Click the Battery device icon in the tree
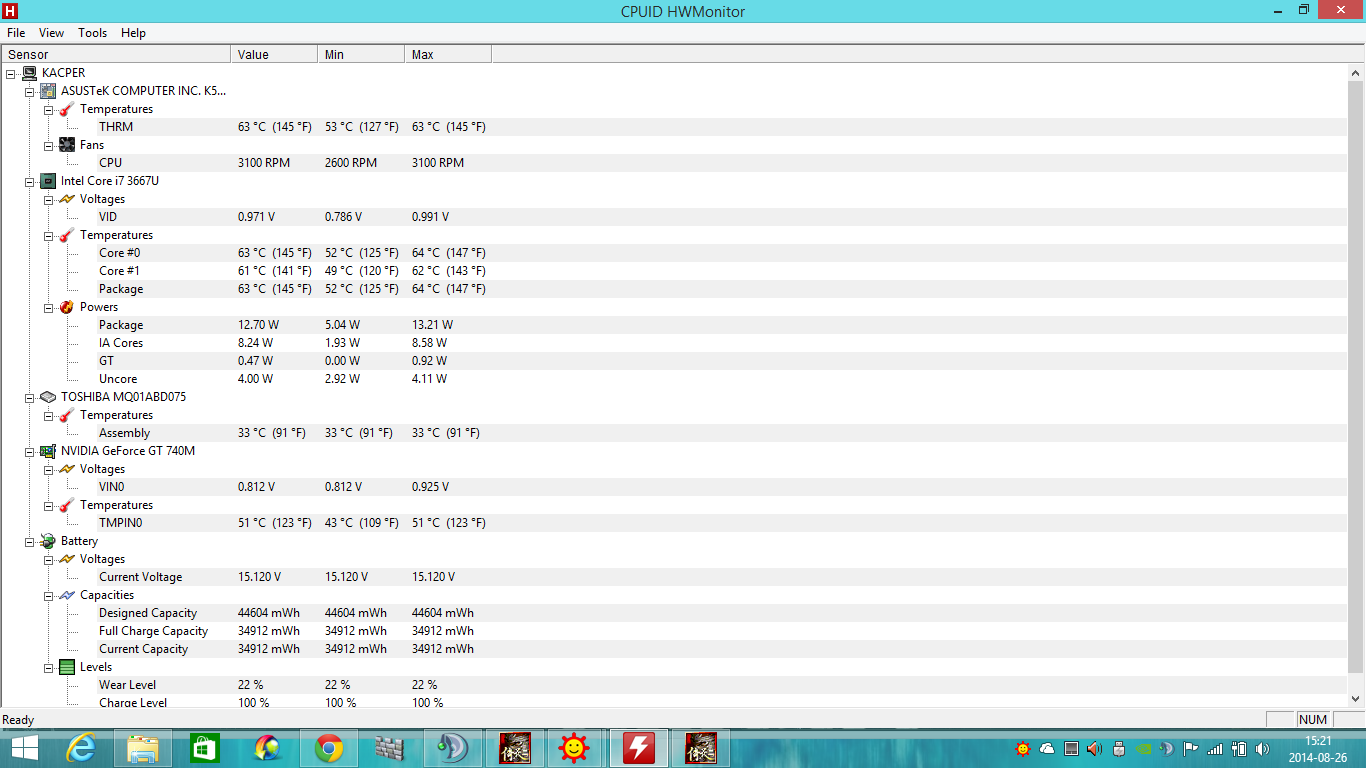The width and height of the screenshot is (1366, 768). pyautogui.click(x=48, y=541)
